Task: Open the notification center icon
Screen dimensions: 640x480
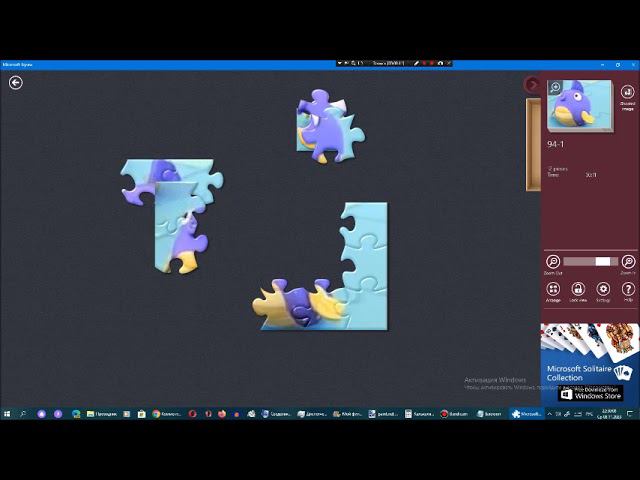Action: point(630,414)
